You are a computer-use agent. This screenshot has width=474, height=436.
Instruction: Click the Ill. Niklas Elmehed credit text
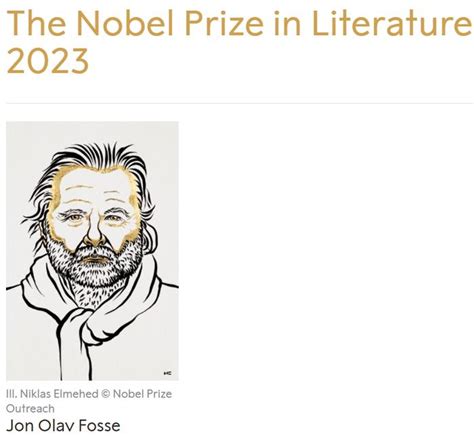[x=52, y=394]
